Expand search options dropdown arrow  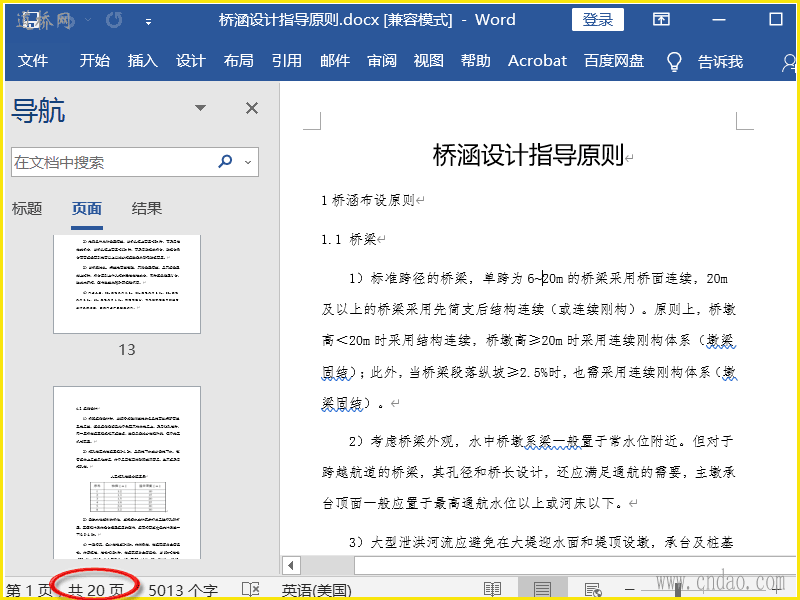tap(248, 162)
